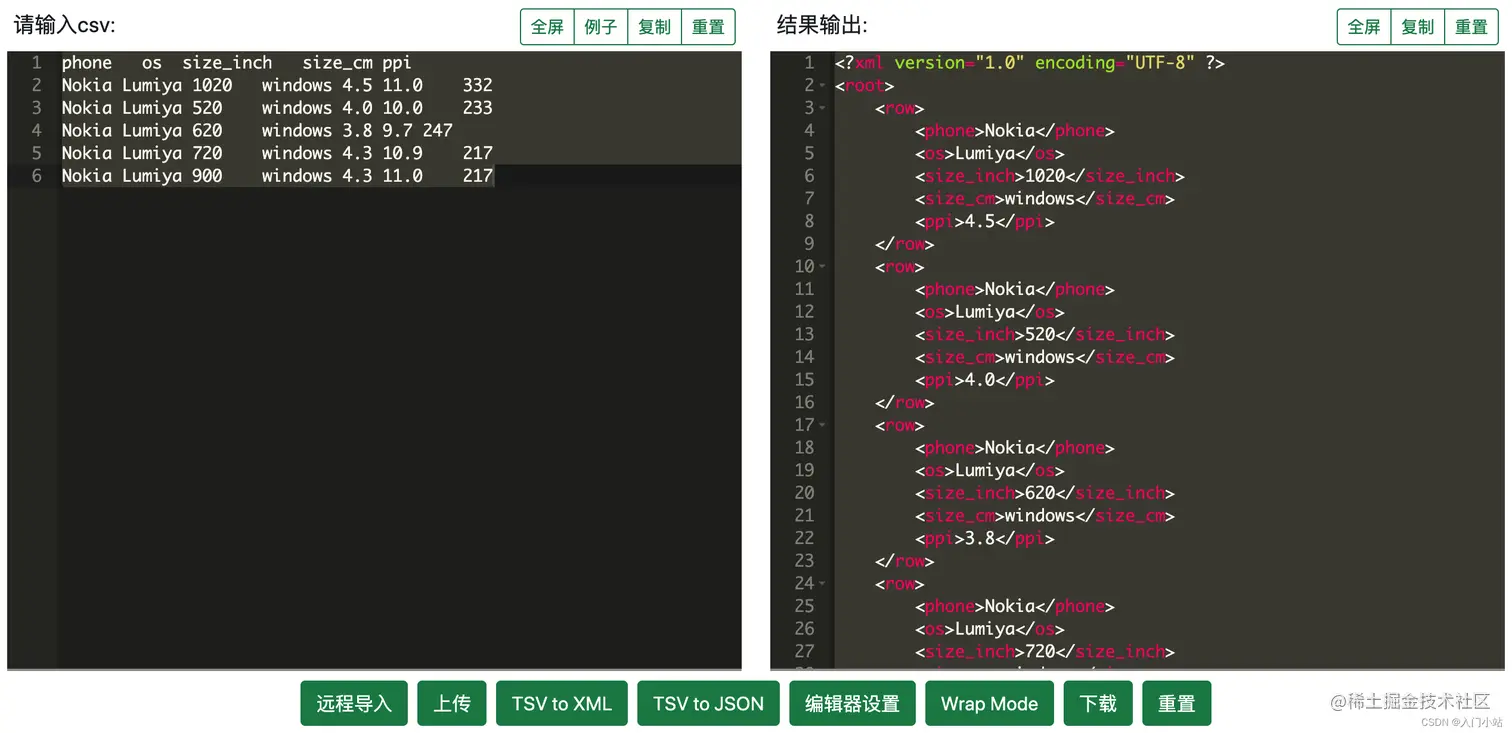Image resolution: width=1512 pixels, height=733 pixels.
Task: Click the 全屏 button above the CSV input
Action: click(546, 27)
